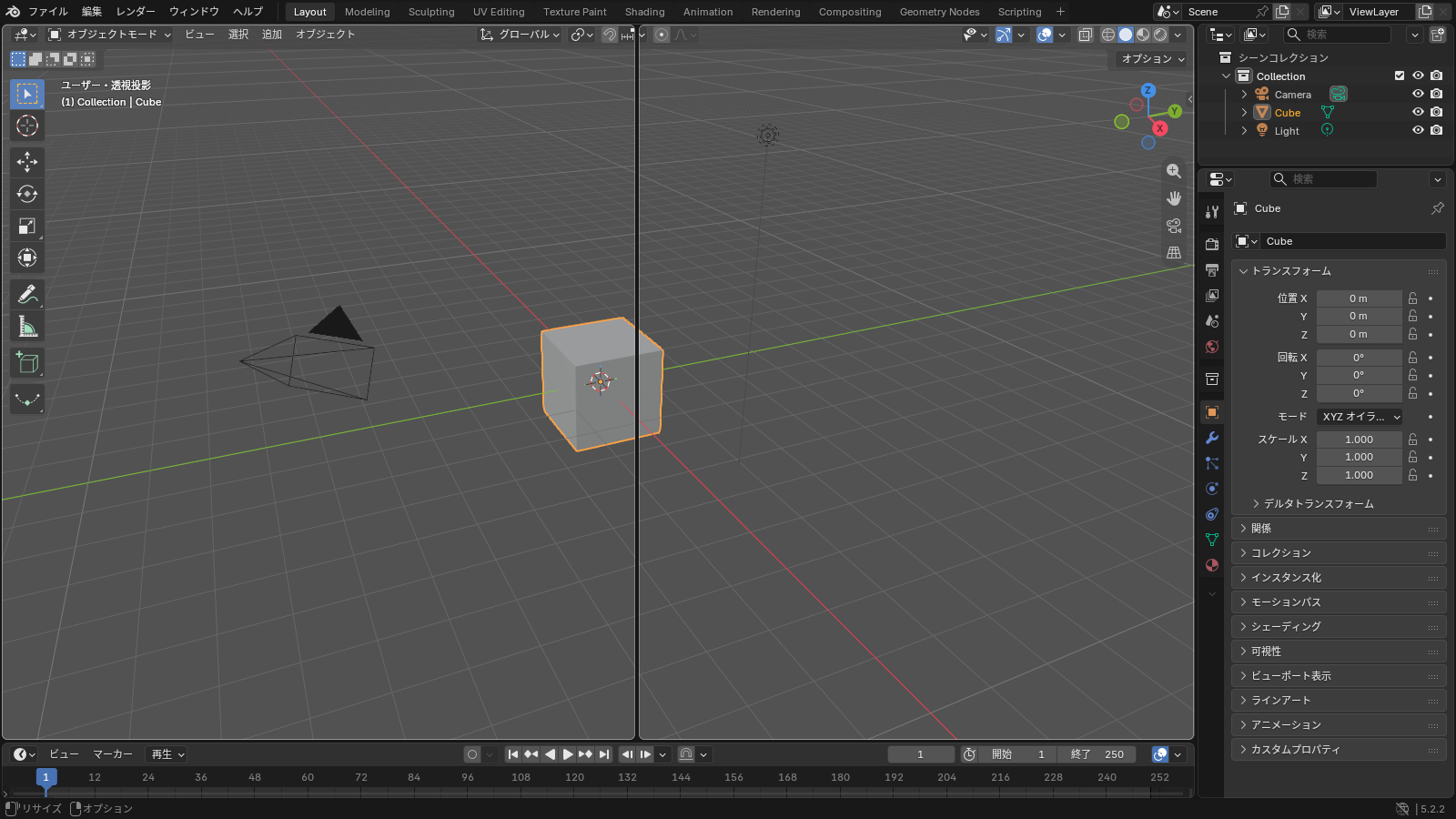Play the animation forward
This screenshot has width=1456, height=819.
pyautogui.click(x=567, y=754)
